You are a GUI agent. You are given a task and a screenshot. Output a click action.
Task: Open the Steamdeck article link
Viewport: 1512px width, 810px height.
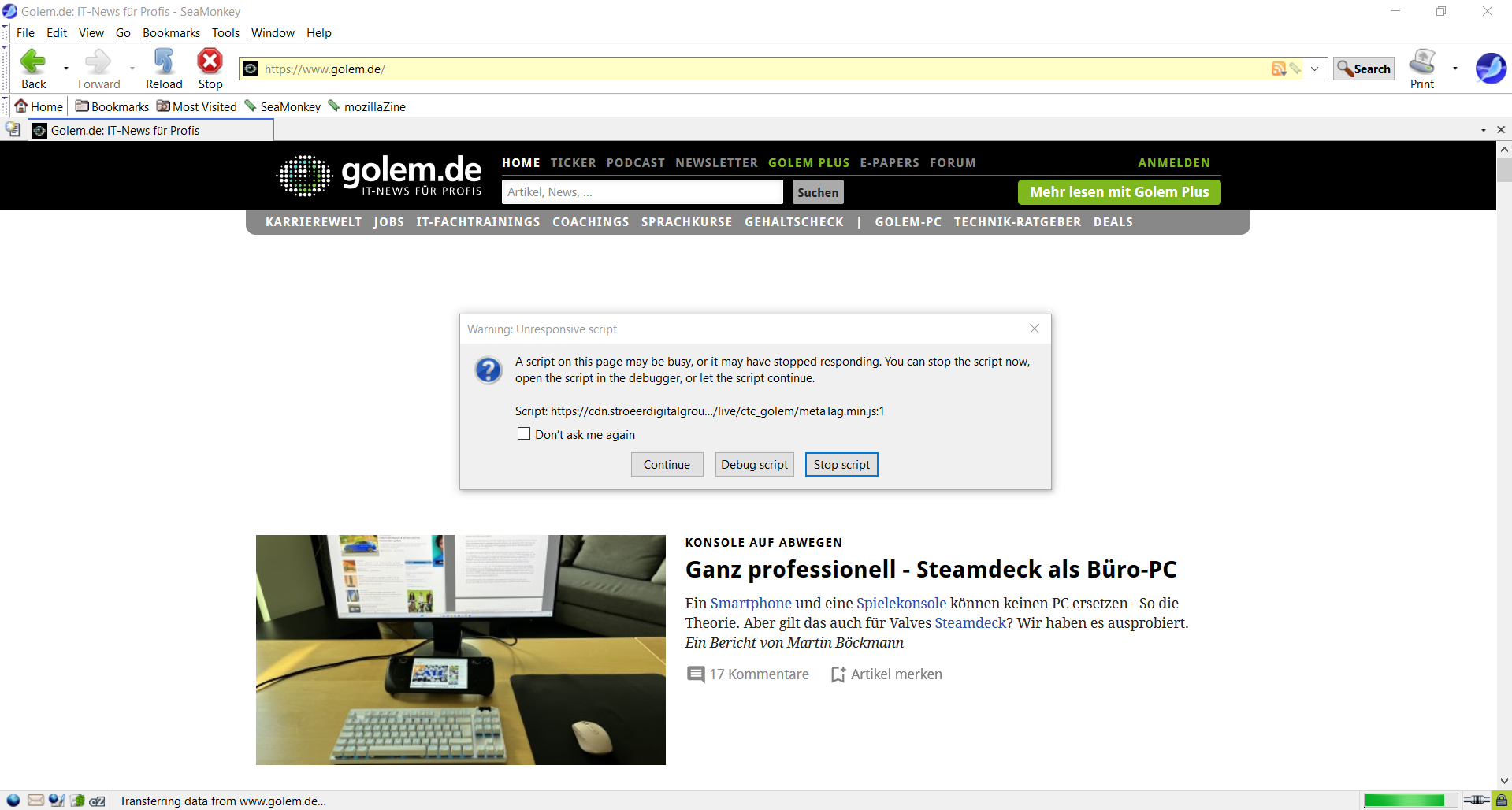(970, 622)
